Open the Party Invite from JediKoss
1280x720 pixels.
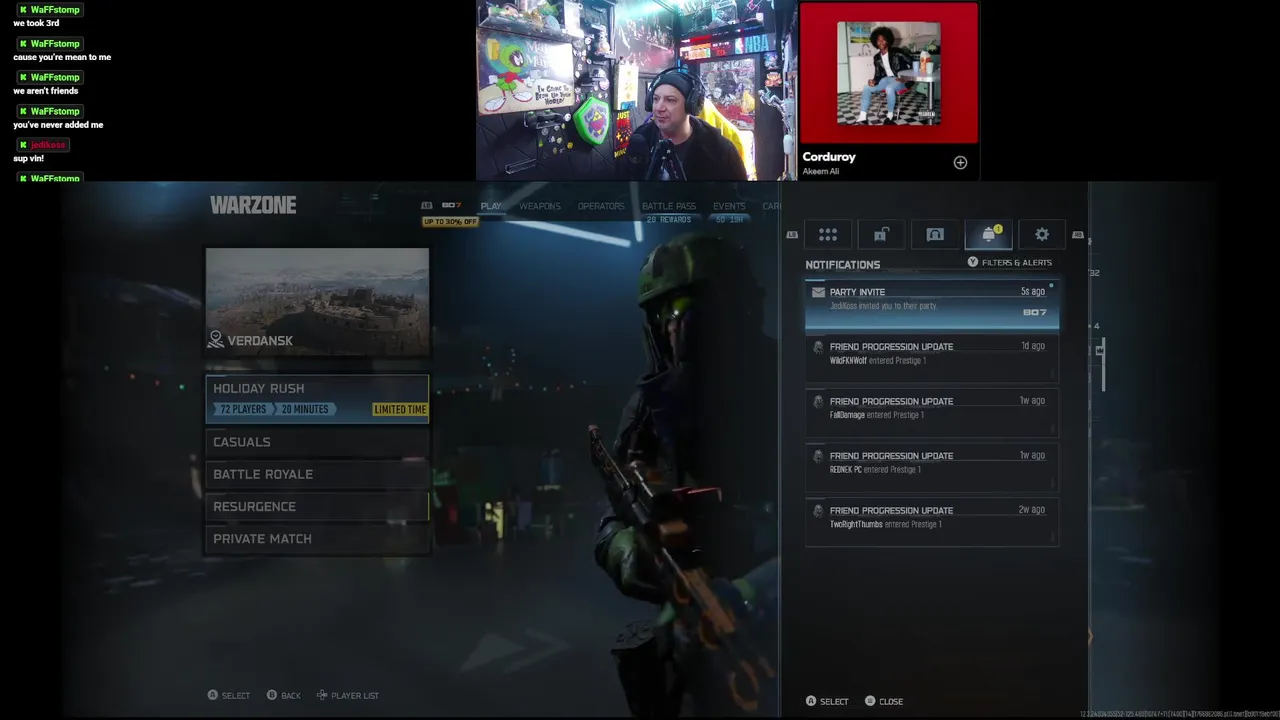(932, 305)
